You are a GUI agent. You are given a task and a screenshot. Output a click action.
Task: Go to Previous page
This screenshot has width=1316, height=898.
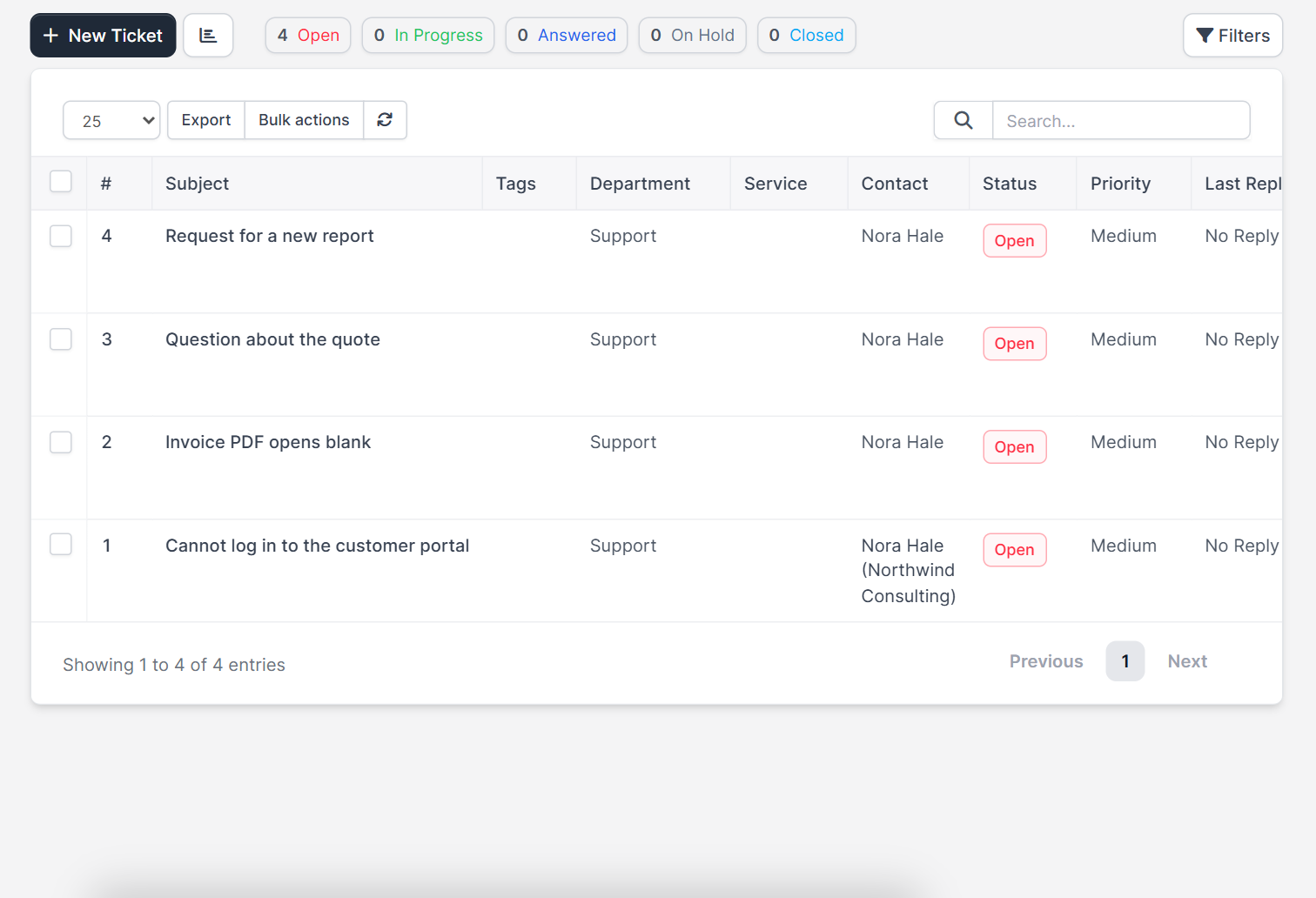click(x=1046, y=661)
